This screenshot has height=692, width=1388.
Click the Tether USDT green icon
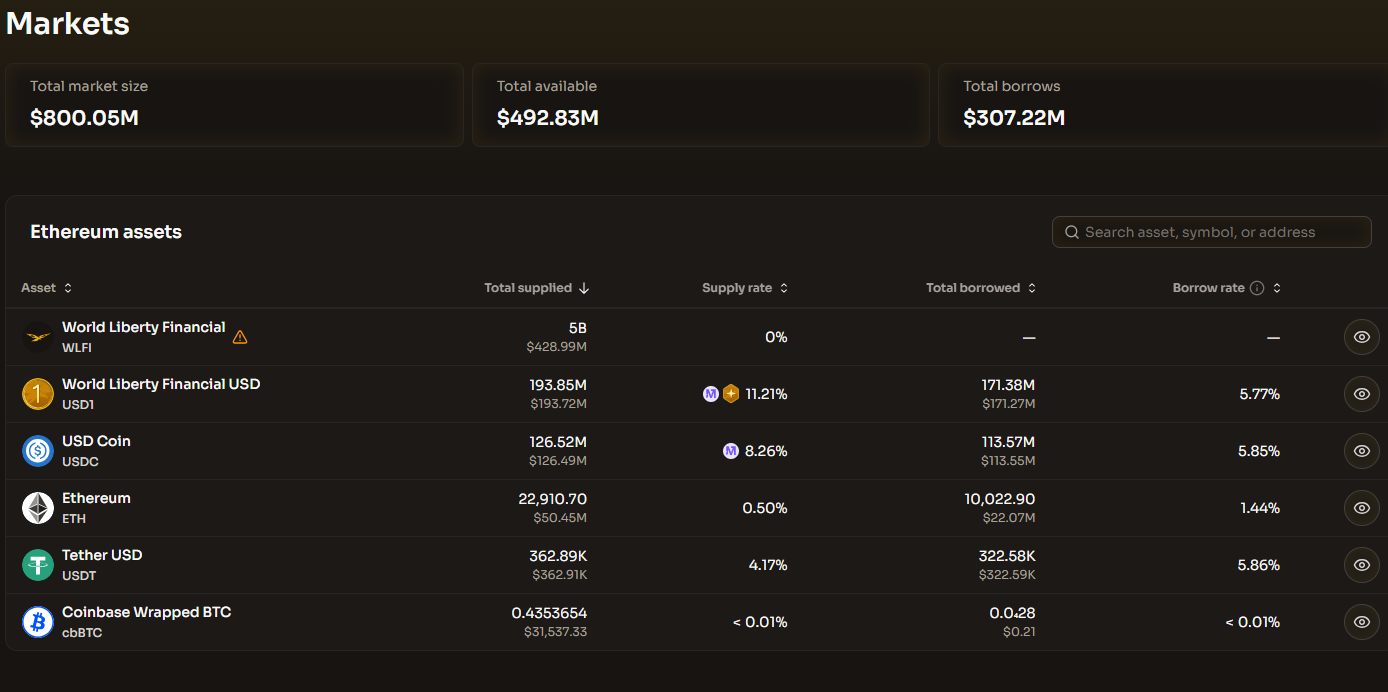click(x=38, y=565)
